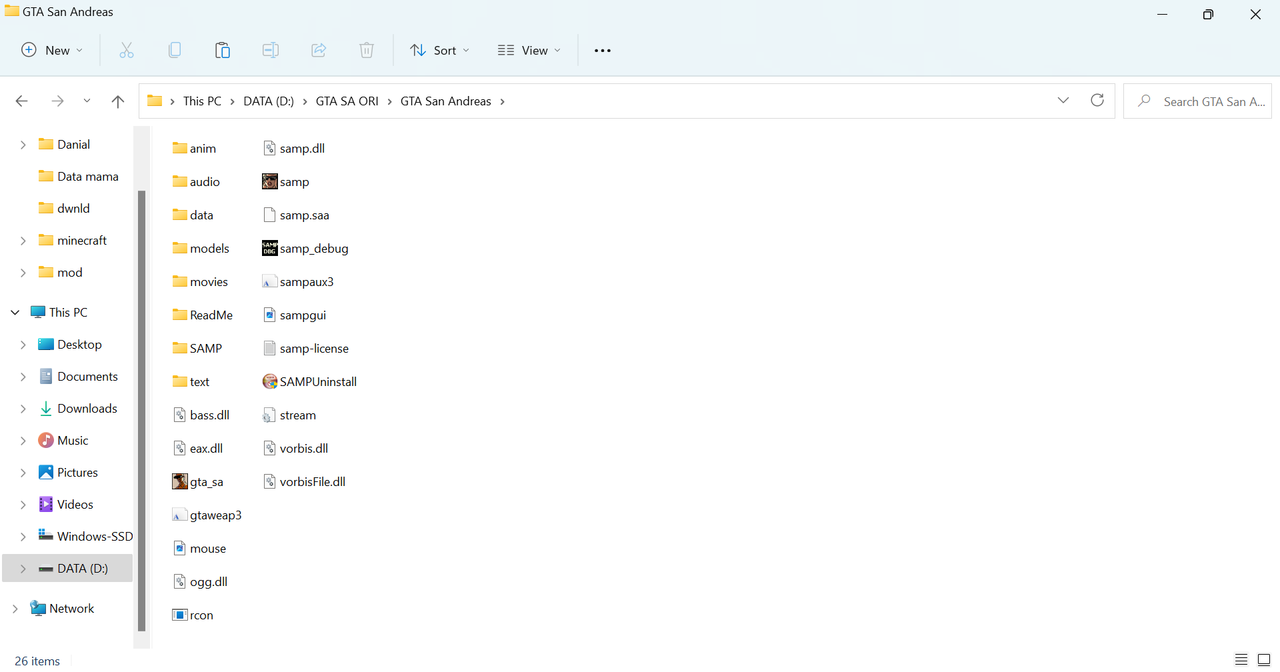Screen dimensions: 1280x672
Task: Click GTA SA ORI breadcrumb segment
Action: (347, 101)
